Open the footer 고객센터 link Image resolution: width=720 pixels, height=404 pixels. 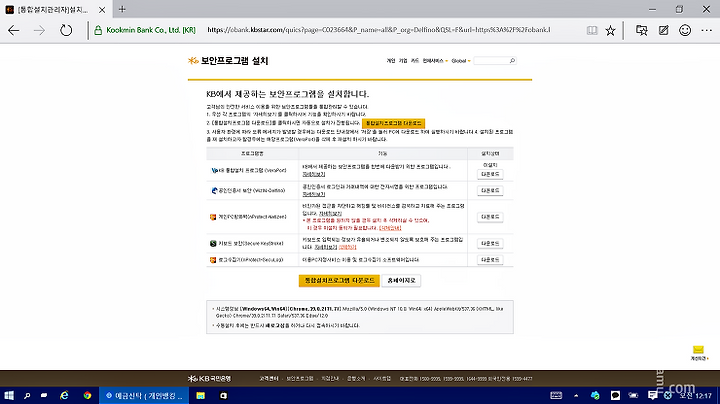point(269,379)
